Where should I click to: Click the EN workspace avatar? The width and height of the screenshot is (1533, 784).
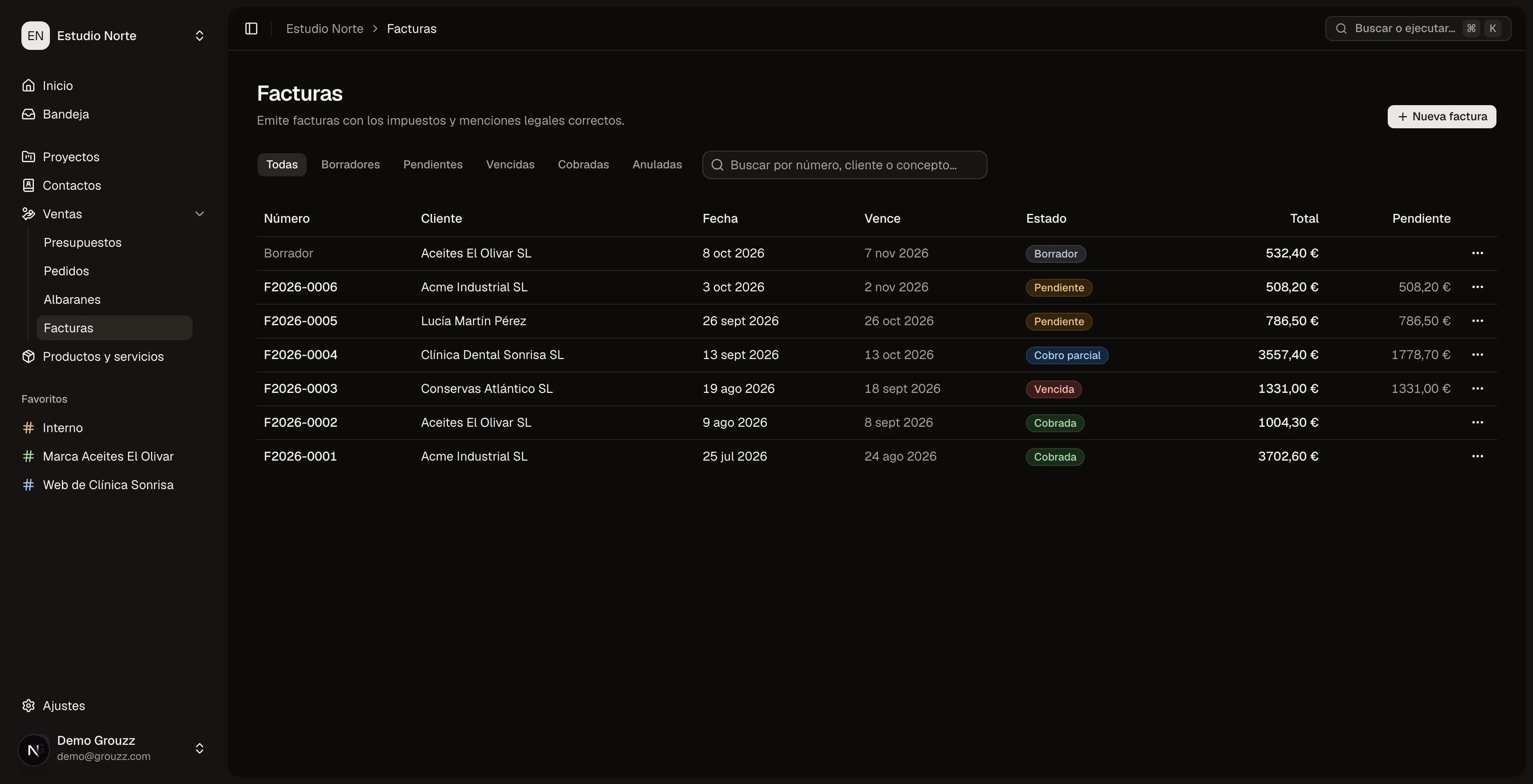point(35,36)
